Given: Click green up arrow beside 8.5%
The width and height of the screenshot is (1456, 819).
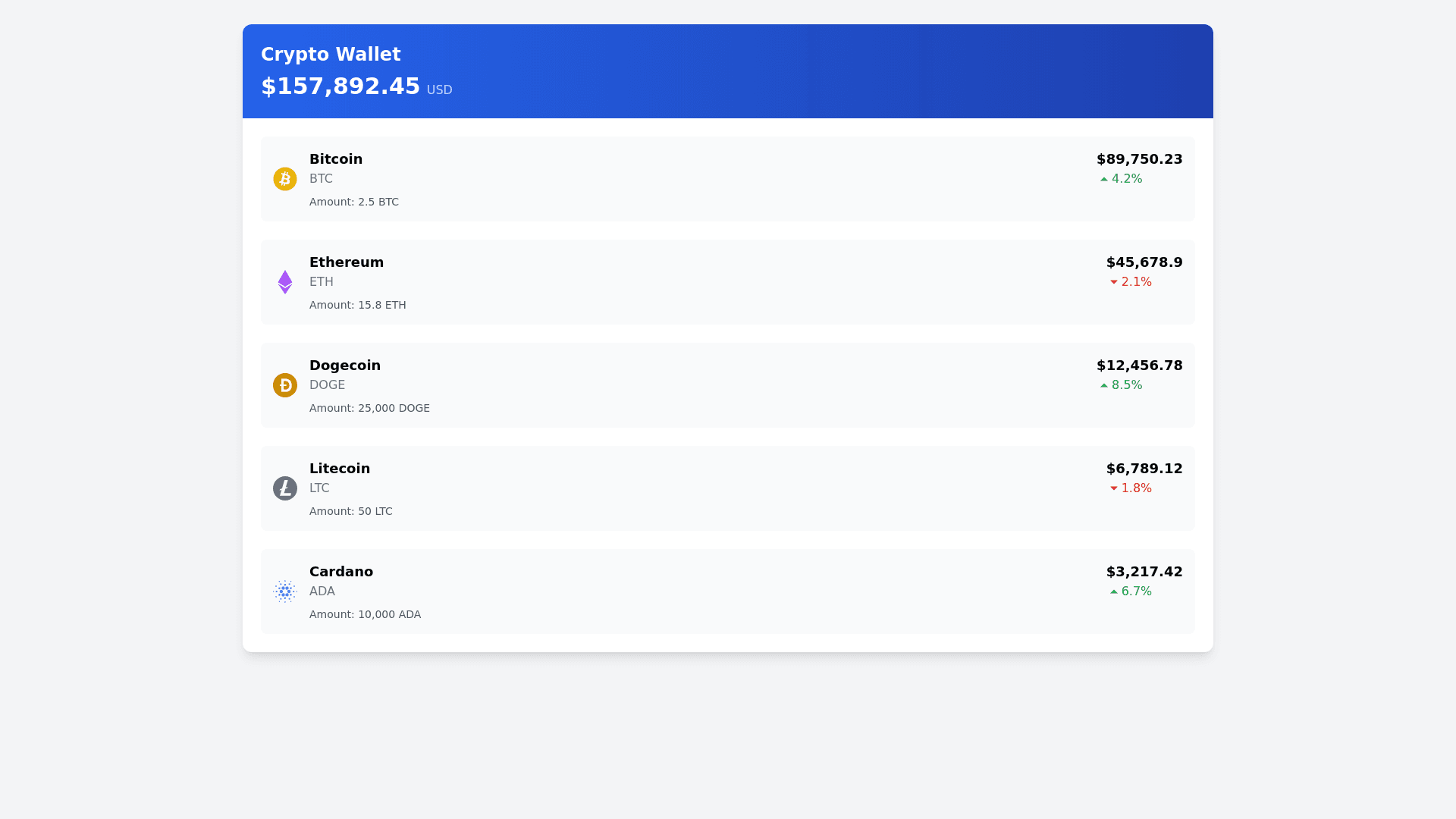Looking at the screenshot, I should tap(1104, 385).
